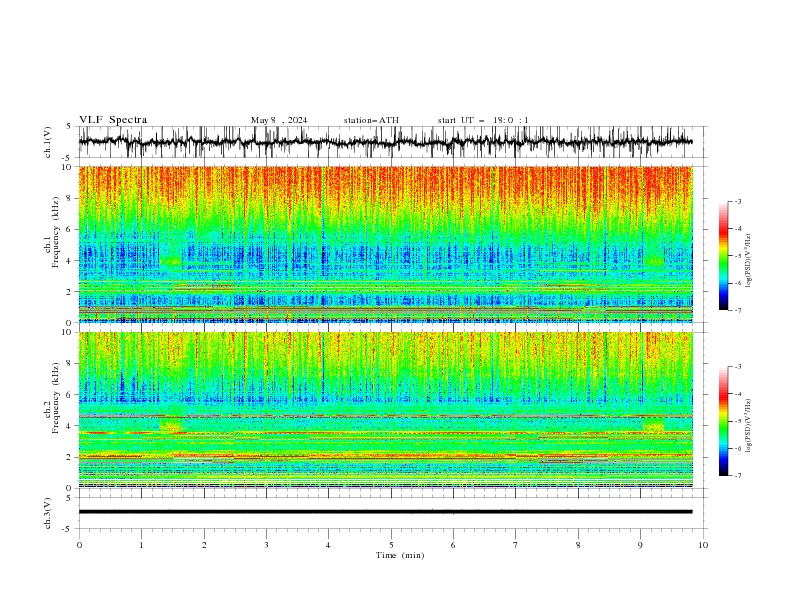Click the time axis tick label "8"
This screenshot has width=792, height=612.
pyautogui.click(x=578, y=545)
